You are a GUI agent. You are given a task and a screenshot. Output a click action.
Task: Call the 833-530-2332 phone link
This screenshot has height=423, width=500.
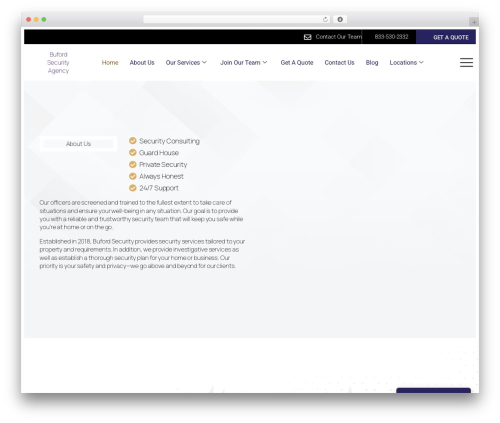pos(391,37)
